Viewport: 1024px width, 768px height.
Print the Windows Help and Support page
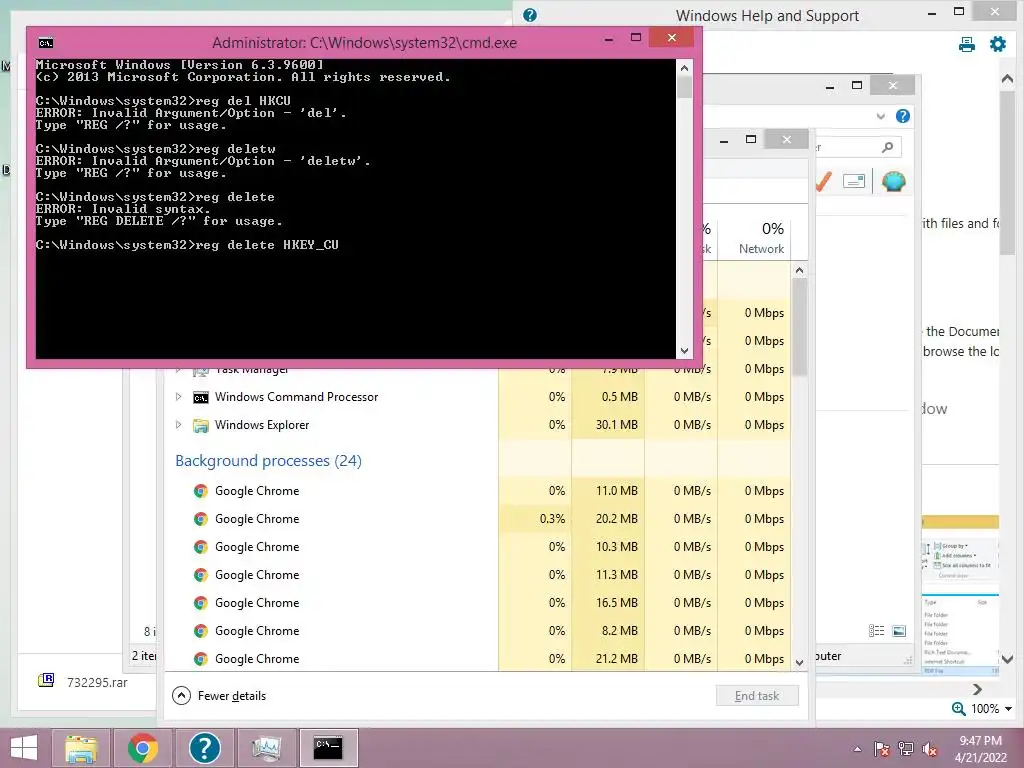point(967,44)
